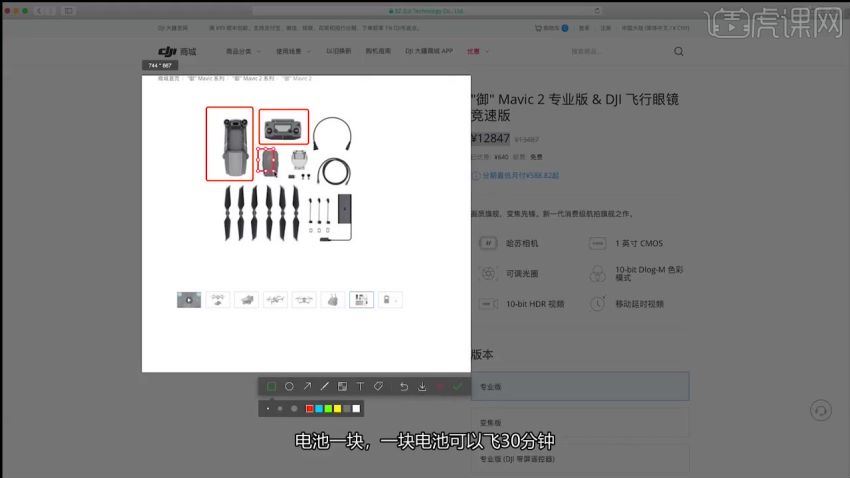Pick the blue color swatch

point(319,409)
